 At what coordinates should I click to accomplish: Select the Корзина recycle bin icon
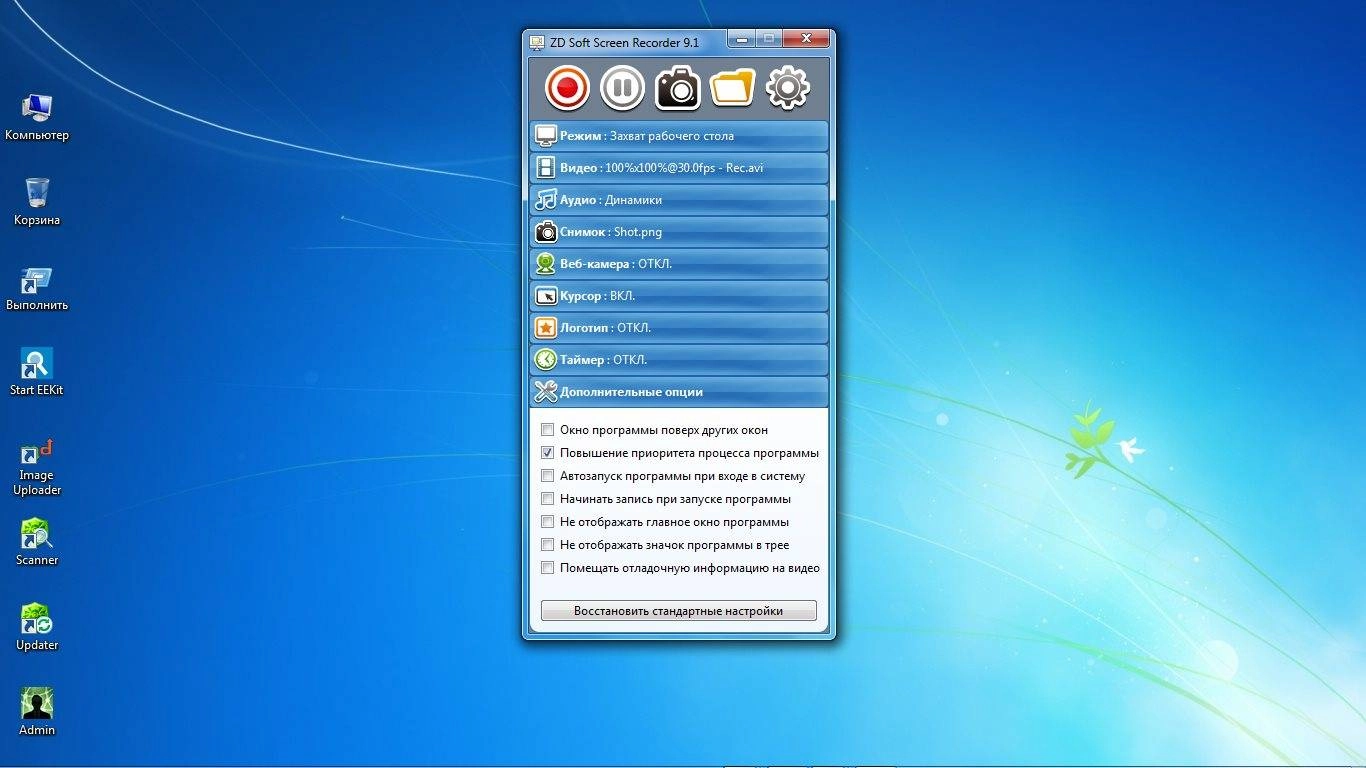[37, 202]
